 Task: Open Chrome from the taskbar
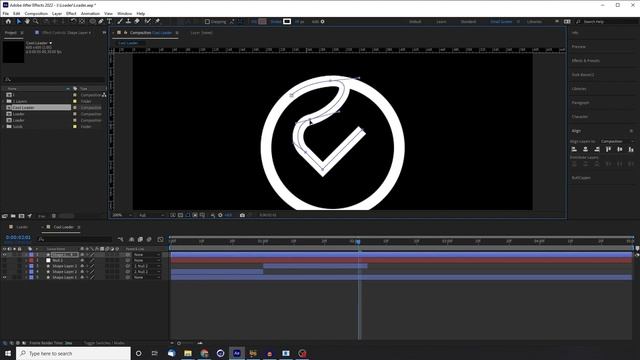(204, 353)
